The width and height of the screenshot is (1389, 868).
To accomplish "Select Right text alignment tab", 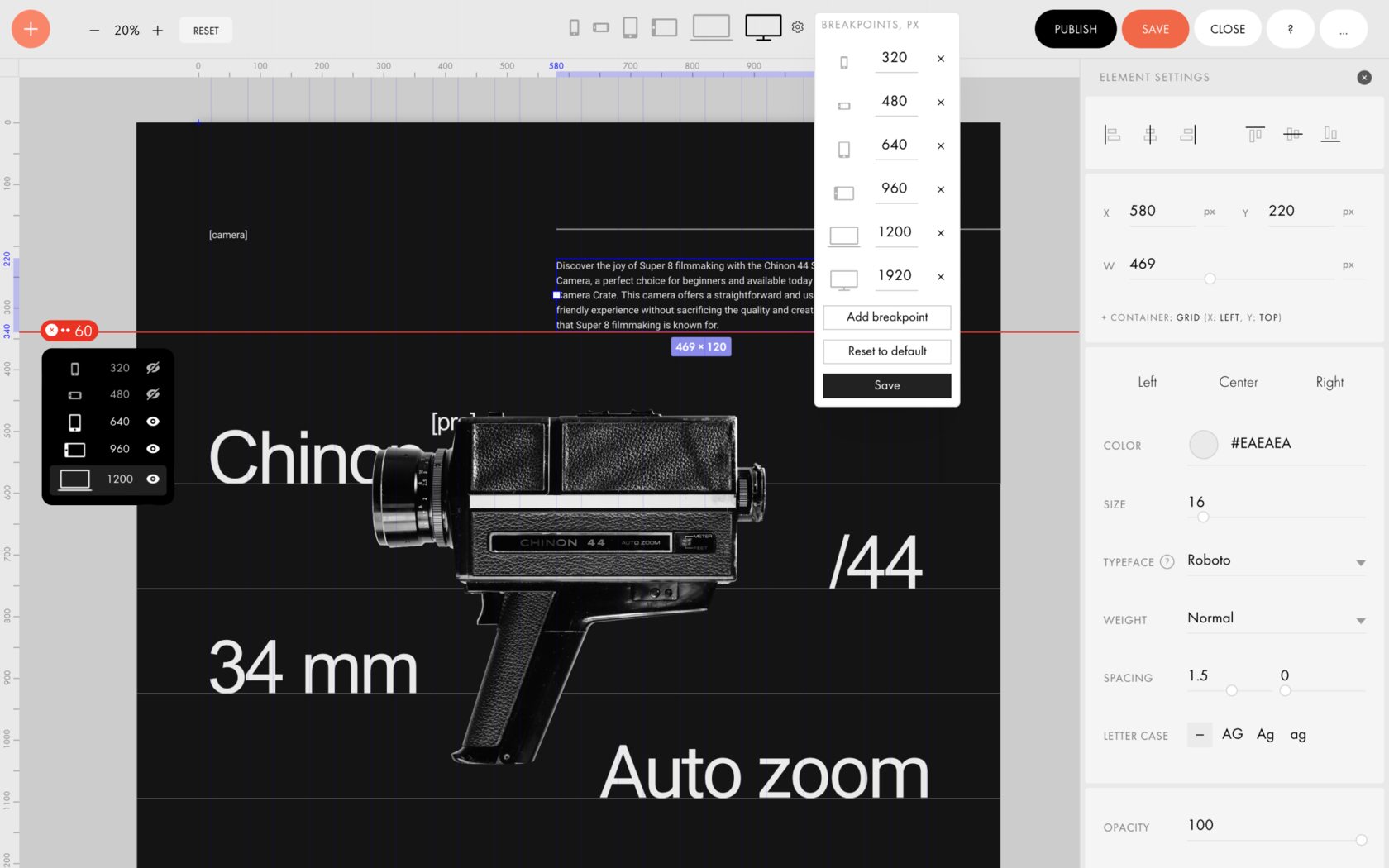I will point(1329,382).
